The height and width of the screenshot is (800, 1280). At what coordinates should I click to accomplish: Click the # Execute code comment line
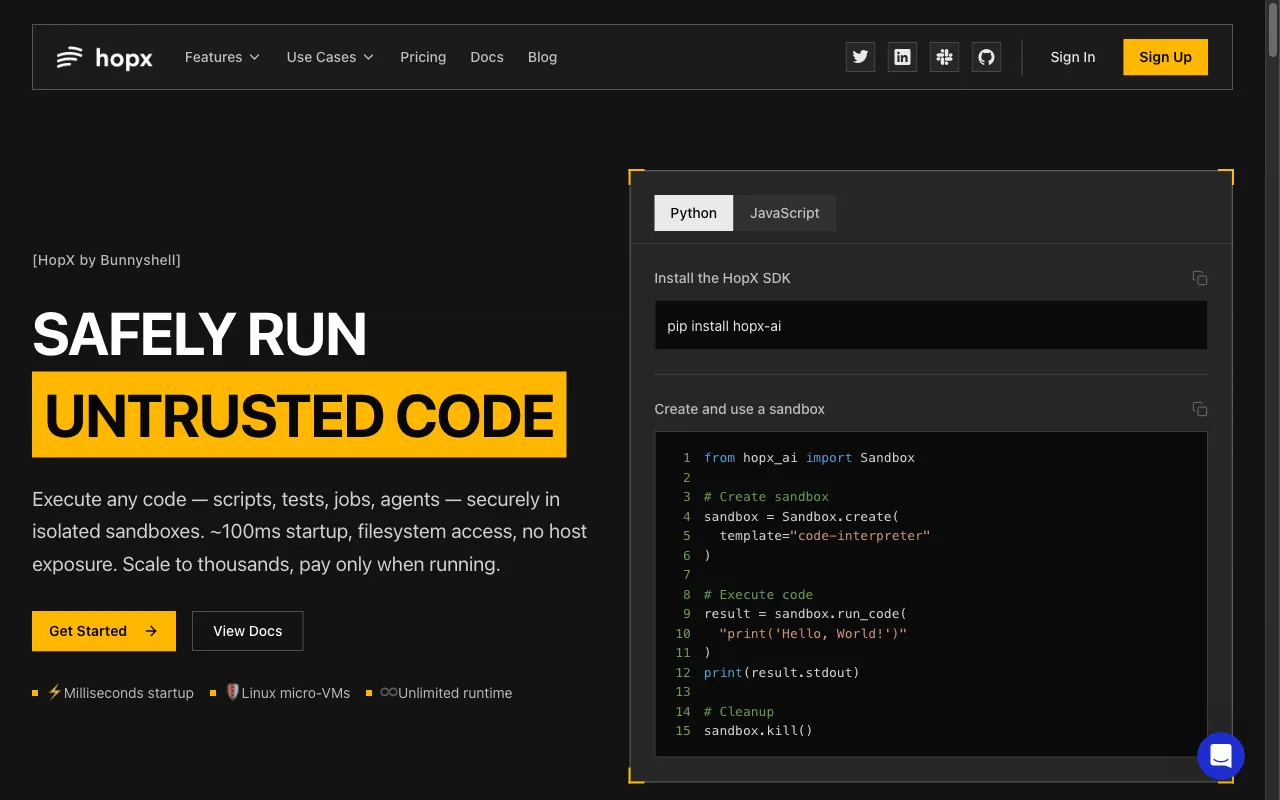[x=758, y=595]
